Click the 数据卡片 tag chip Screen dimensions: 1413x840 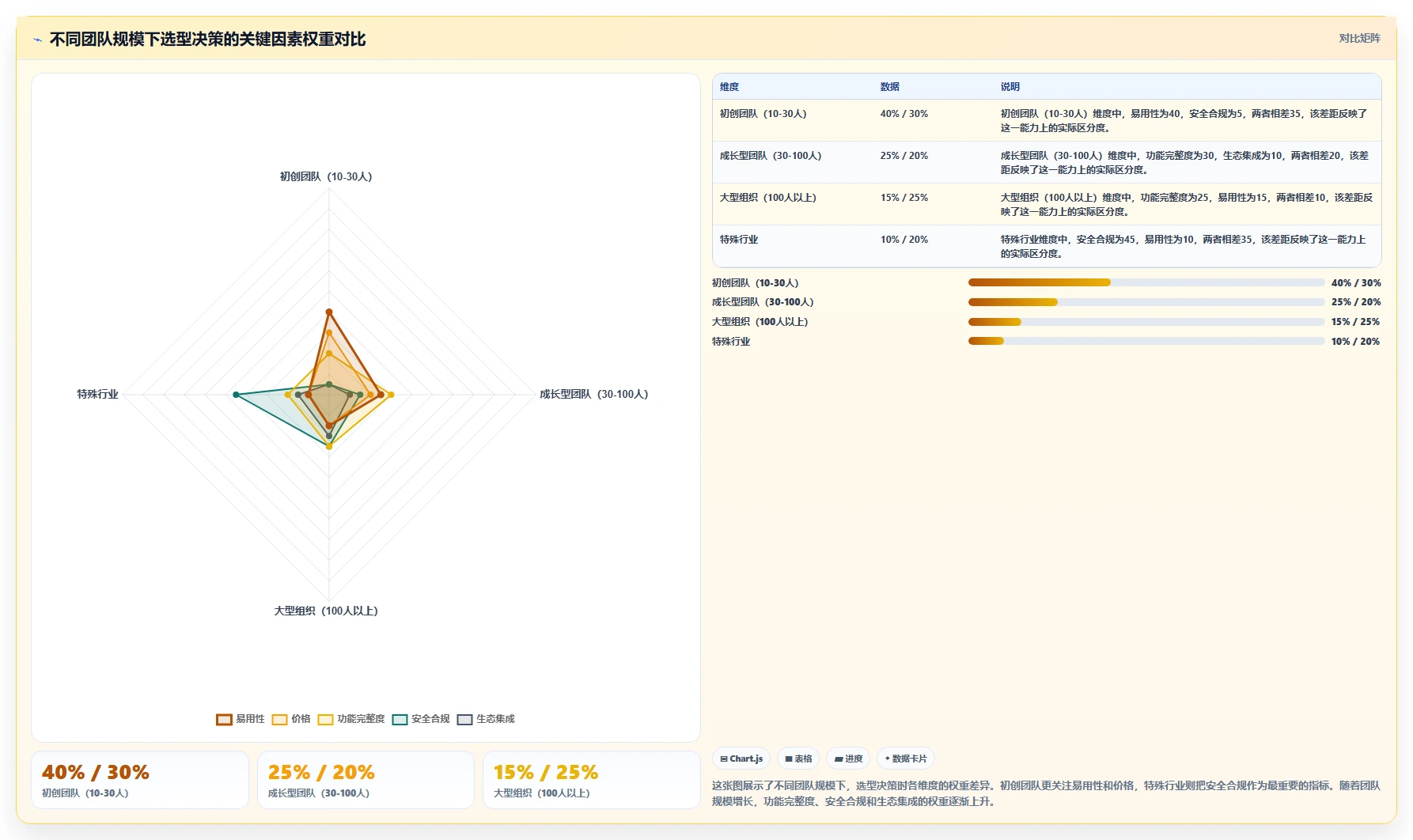(906, 759)
